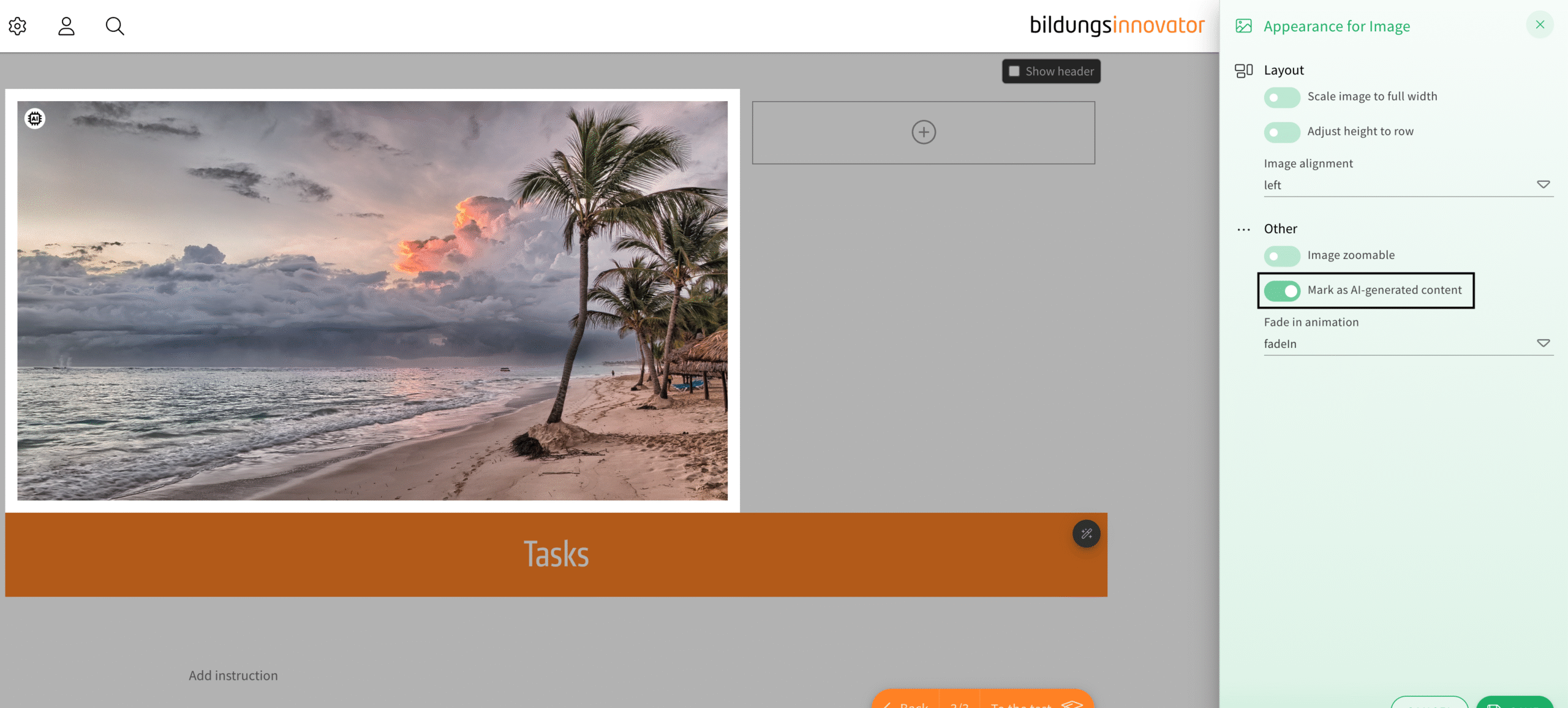Click the plus icon to add content
Screen dimensions: 1568x708
coord(923,132)
